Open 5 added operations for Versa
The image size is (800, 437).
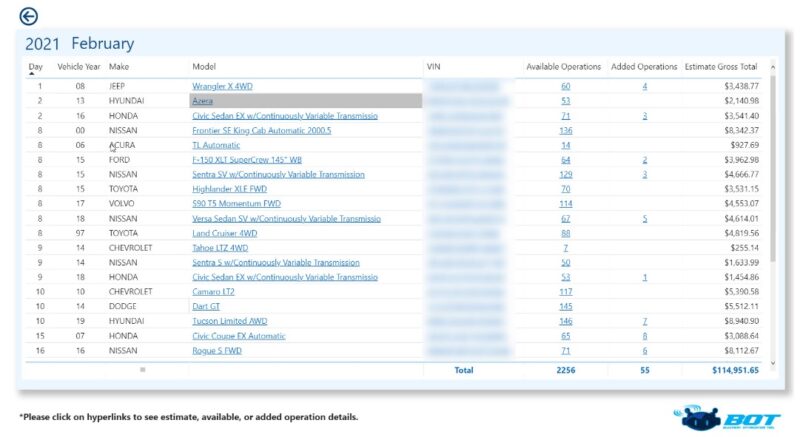click(644, 218)
